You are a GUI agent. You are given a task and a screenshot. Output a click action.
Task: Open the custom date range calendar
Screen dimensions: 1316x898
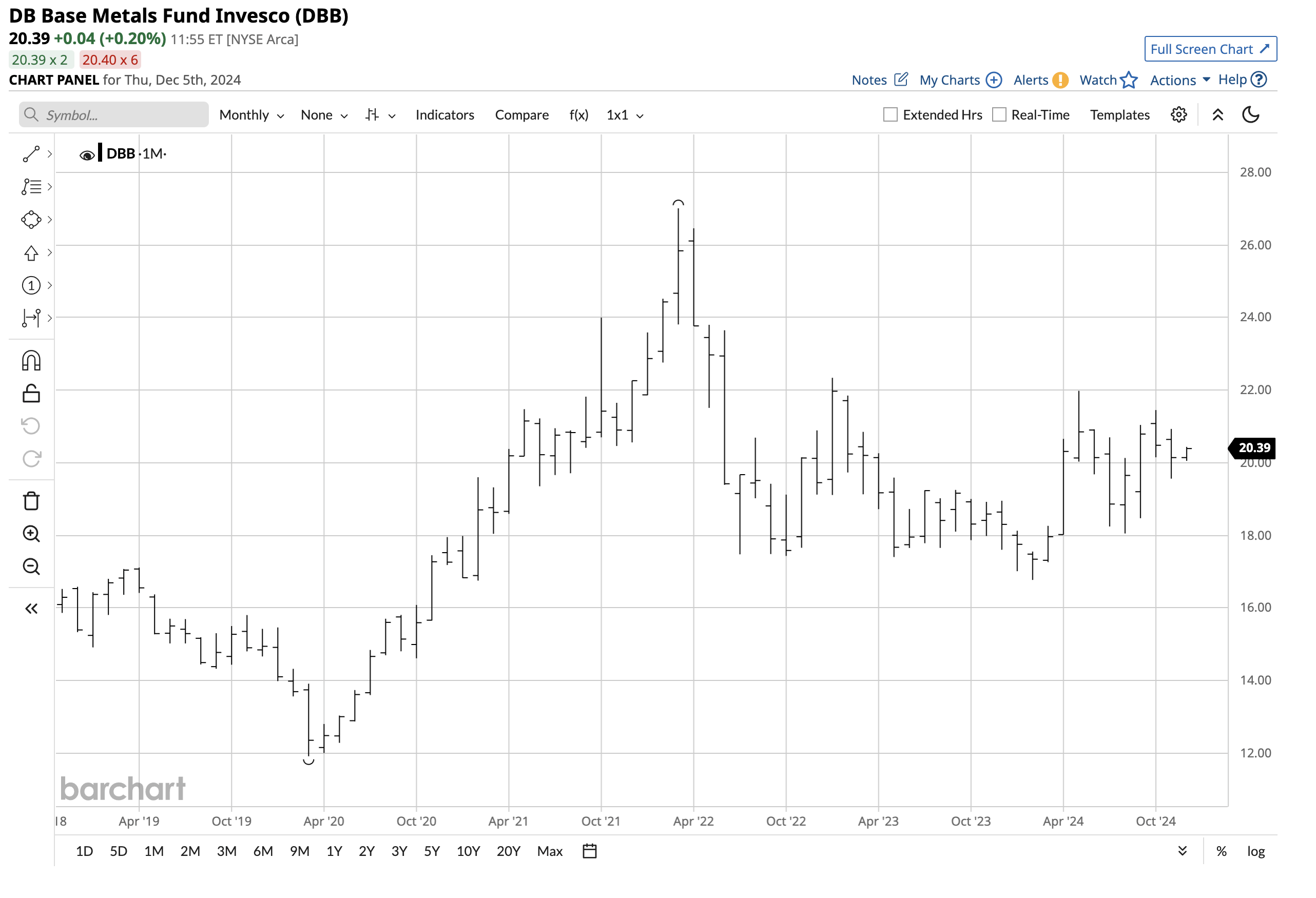(589, 850)
